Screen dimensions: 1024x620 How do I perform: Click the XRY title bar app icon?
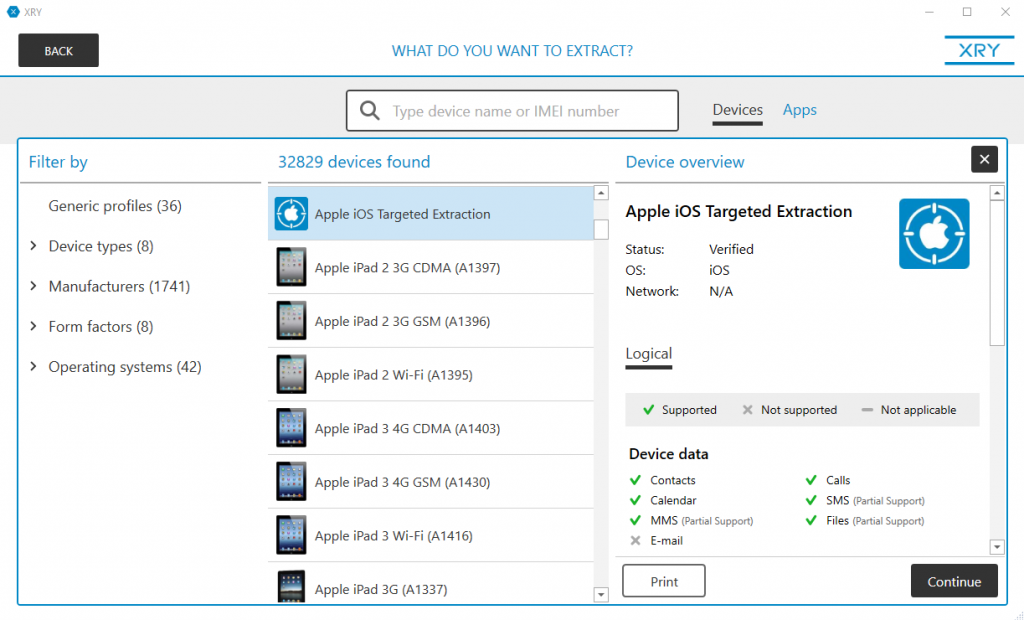click(x=13, y=12)
